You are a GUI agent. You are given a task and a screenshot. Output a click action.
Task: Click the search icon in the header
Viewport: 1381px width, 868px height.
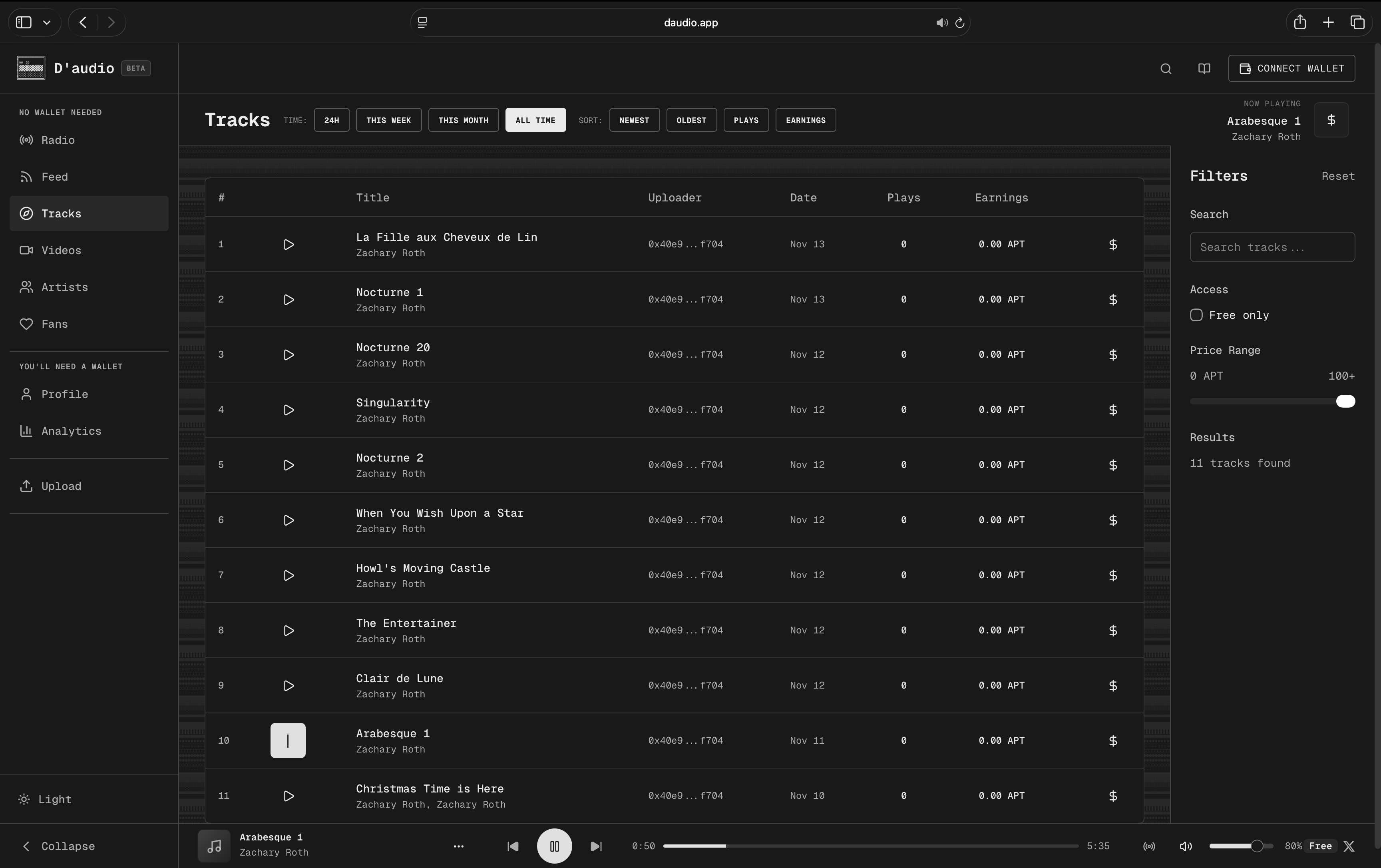coord(1165,68)
